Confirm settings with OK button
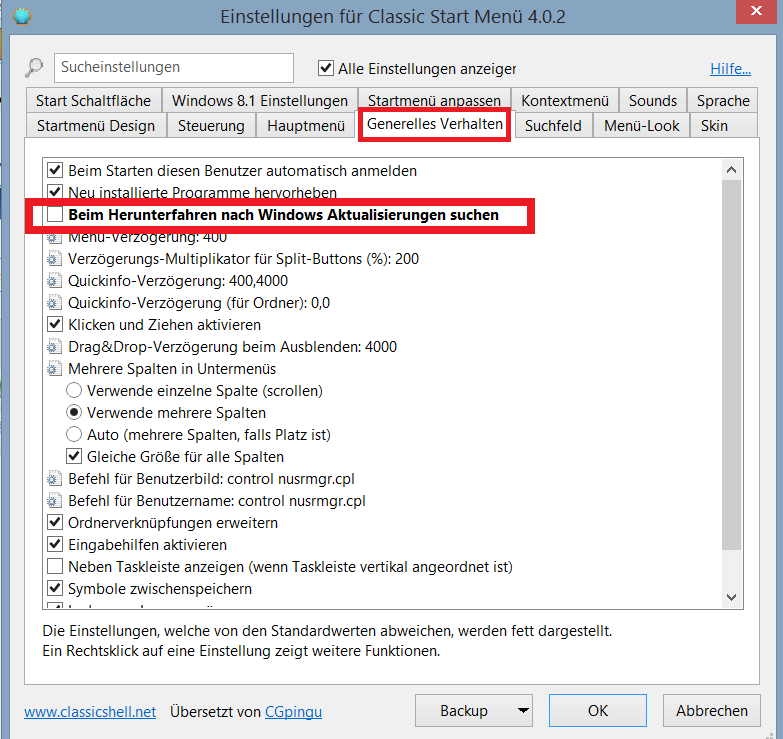 pyautogui.click(x=598, y=711)
